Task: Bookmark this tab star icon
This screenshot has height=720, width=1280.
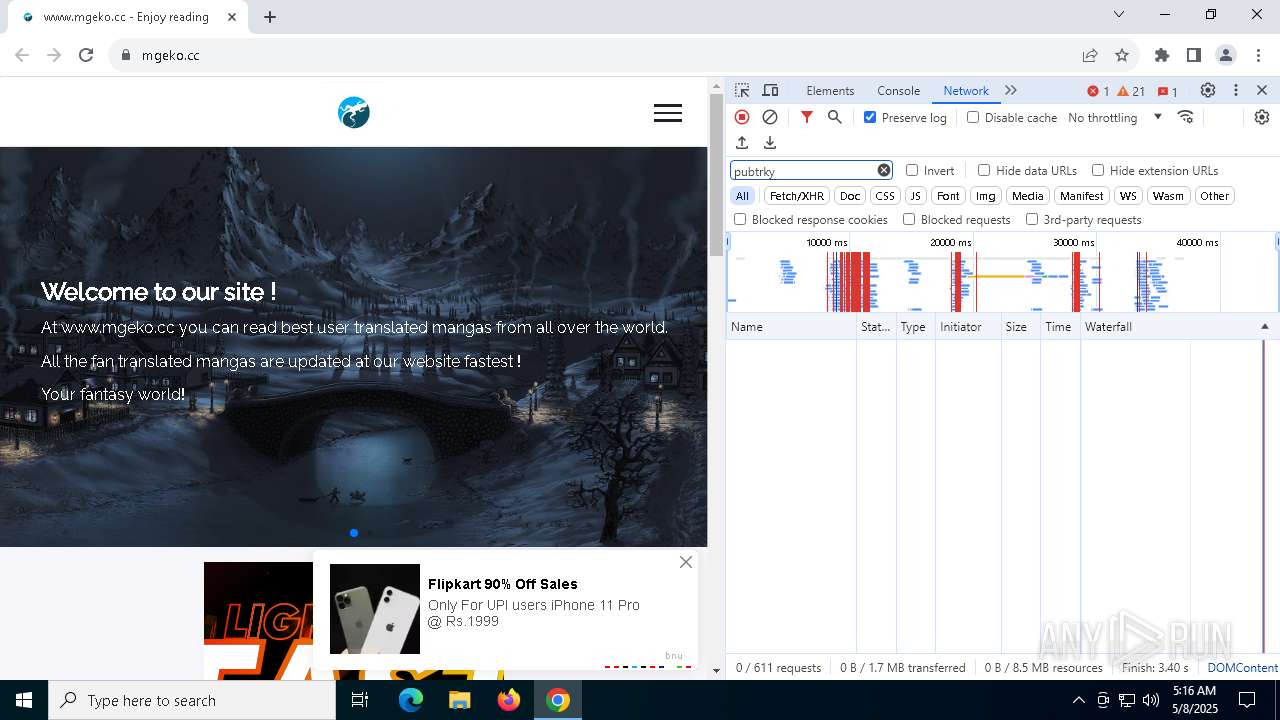Action: click(x=1122, y=55)
